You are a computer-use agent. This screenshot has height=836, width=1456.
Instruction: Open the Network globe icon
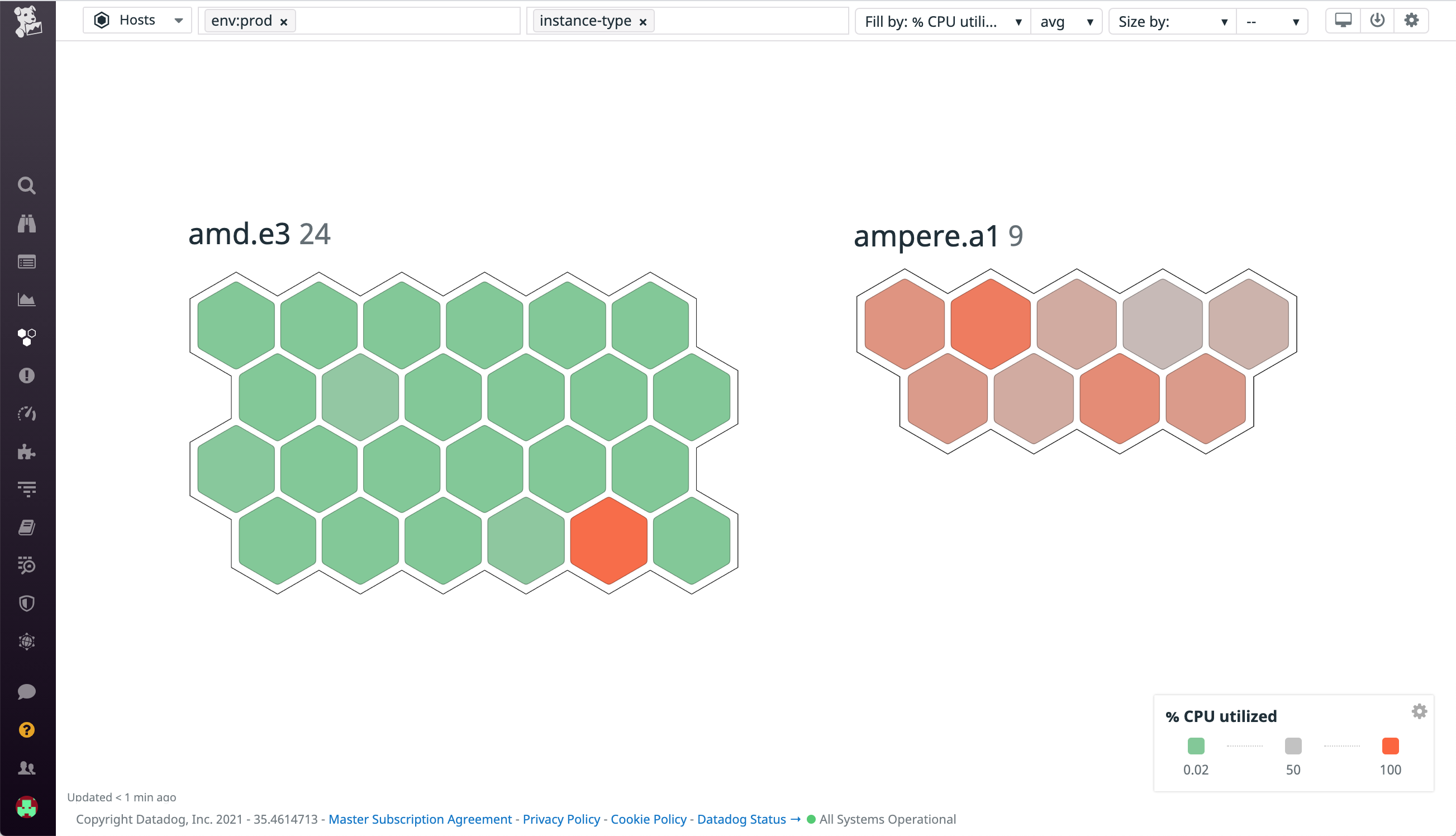(27, 642)
